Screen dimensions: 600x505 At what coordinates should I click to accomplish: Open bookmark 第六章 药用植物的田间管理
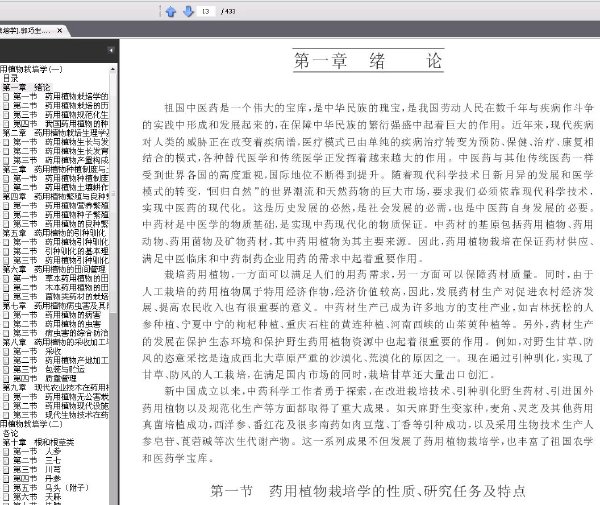tap(53, 269)
